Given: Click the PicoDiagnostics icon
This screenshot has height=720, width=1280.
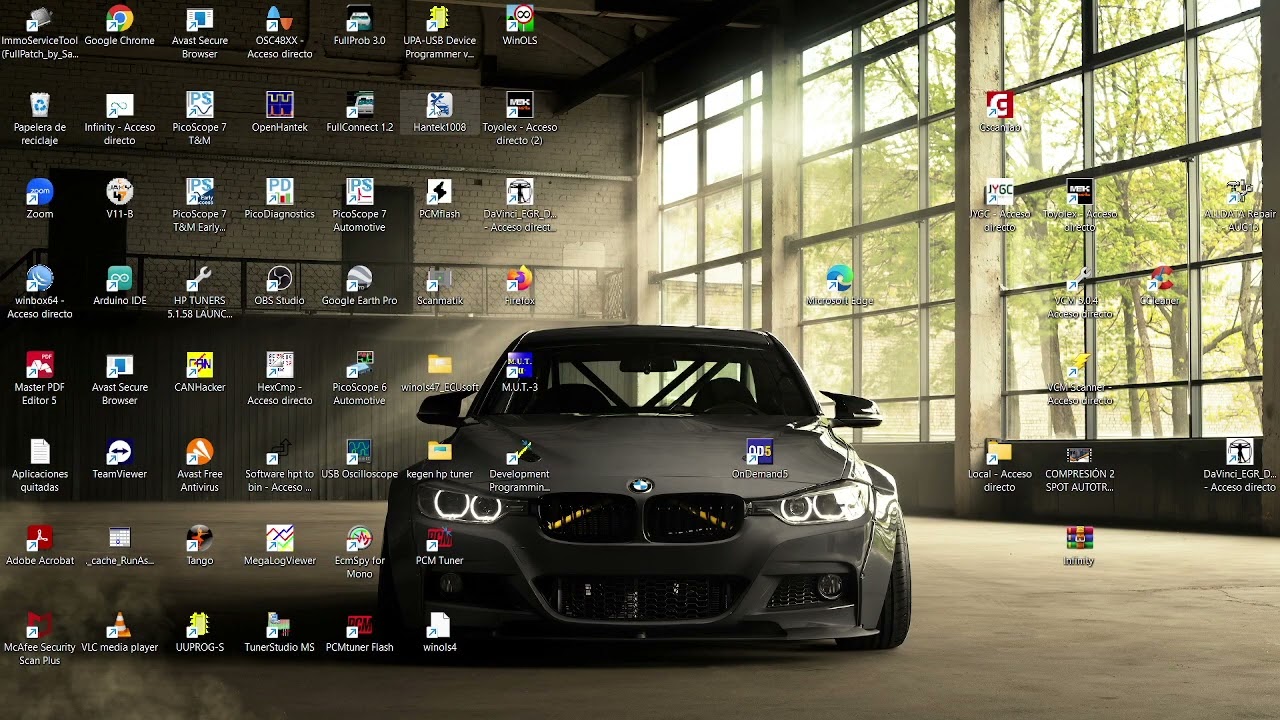Looking at the screenshot, I should click(x=280, y=192).
